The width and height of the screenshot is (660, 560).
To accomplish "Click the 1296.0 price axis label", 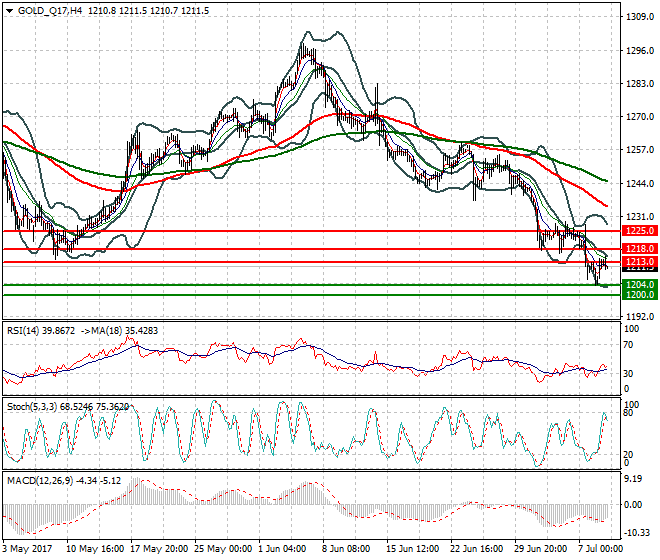I will (x=640, y=51).
